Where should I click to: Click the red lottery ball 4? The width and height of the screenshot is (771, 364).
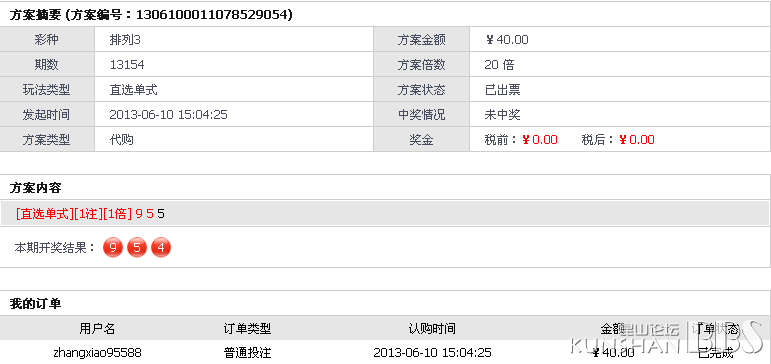click(x=161, y=248)
